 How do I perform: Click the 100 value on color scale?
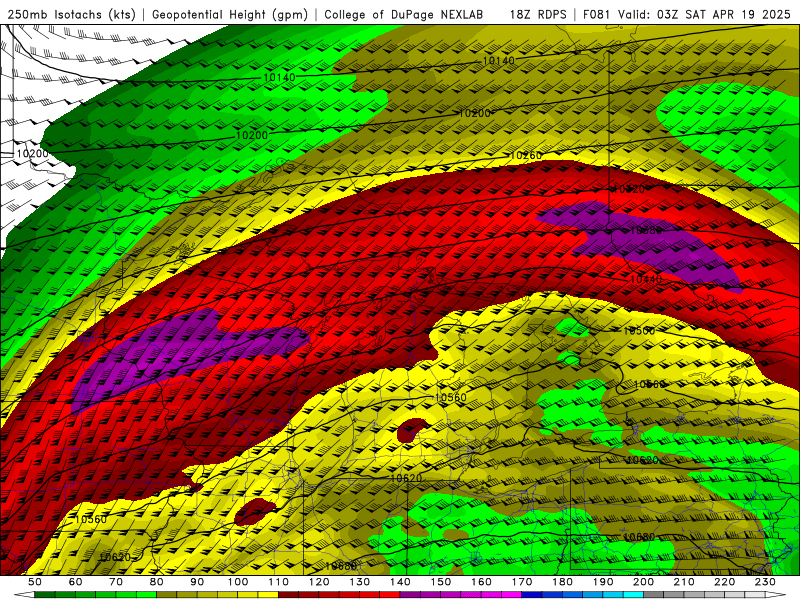tap(238, 582)
